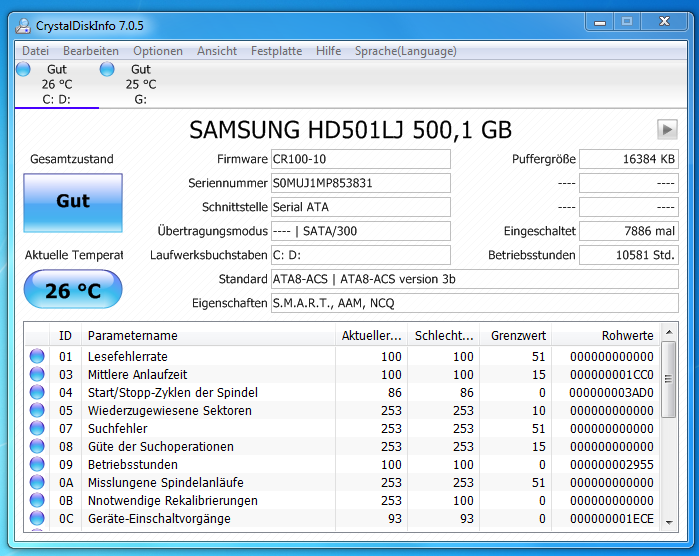Select the G: disk tab showing 25 °C
The image size is (699, 556).
pos(140,84)
